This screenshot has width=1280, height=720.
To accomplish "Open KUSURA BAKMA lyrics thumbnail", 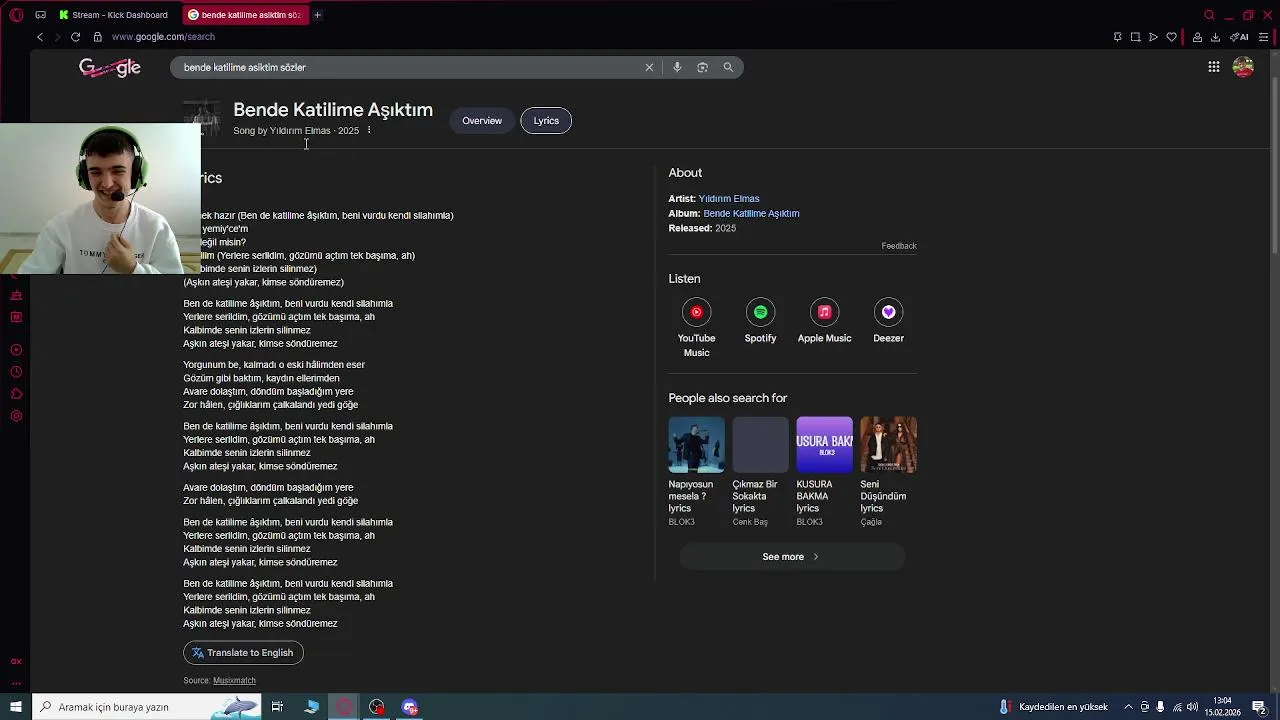I will (824, 444).
